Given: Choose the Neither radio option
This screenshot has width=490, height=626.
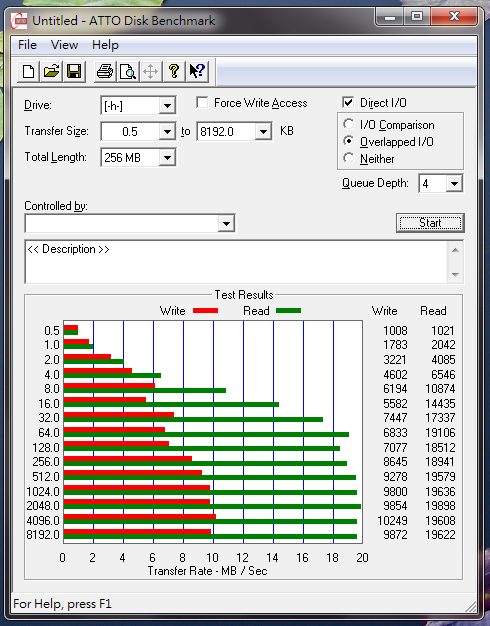Looking at the screenshot, I should [x=348, y=158].
